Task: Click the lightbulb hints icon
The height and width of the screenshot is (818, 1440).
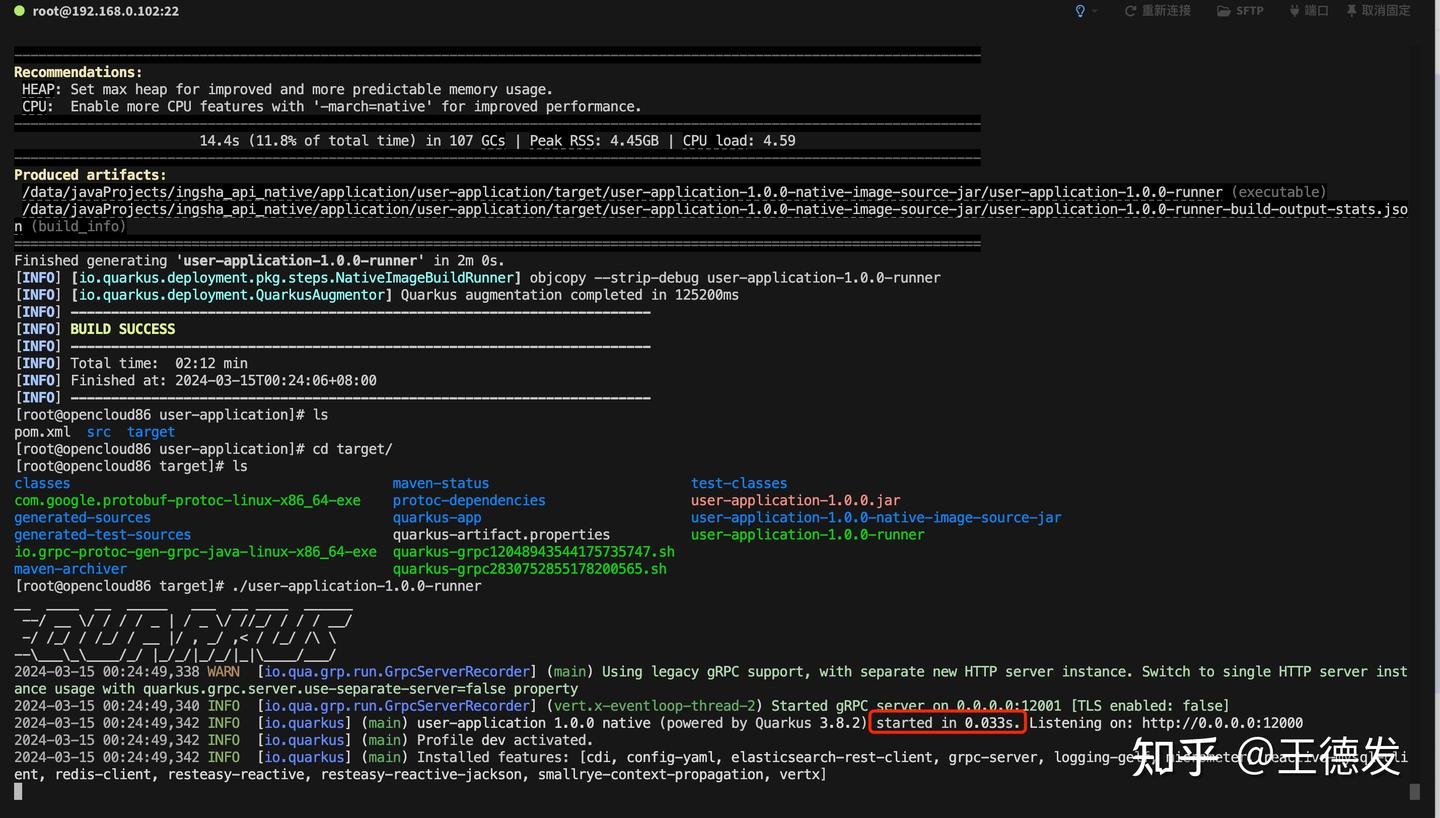Action: (1080, 11)
